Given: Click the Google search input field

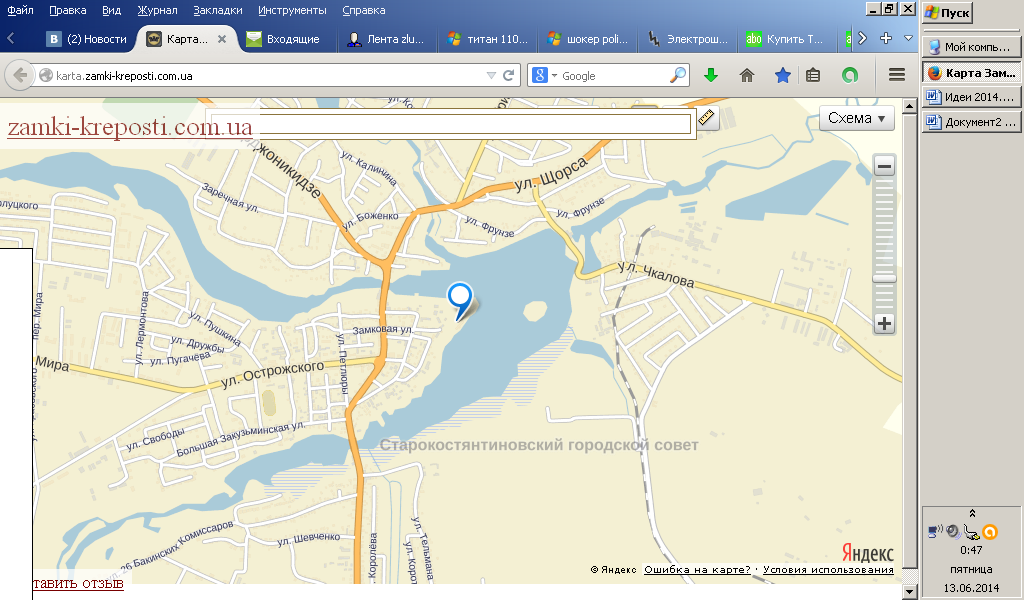Looking at the screenshot, I should click(x=614, y=76).
